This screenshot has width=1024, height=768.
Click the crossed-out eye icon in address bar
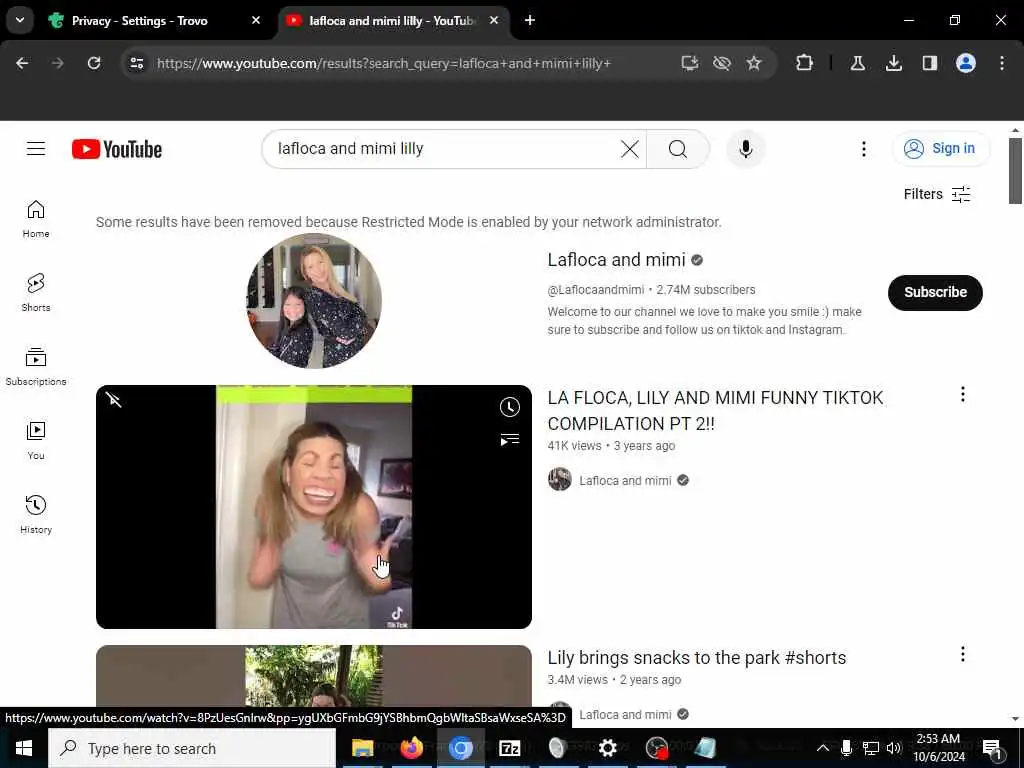pos(722,63)
